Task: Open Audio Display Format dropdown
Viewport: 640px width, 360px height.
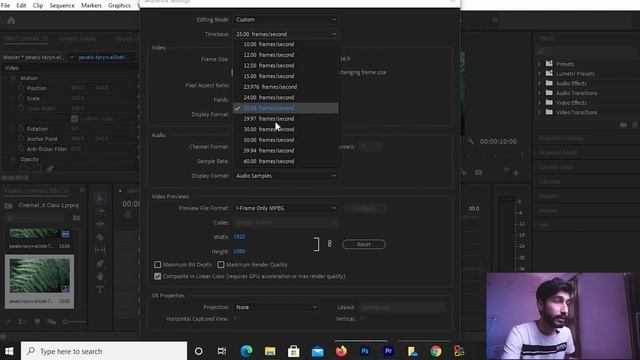Action: pos(286,176)
